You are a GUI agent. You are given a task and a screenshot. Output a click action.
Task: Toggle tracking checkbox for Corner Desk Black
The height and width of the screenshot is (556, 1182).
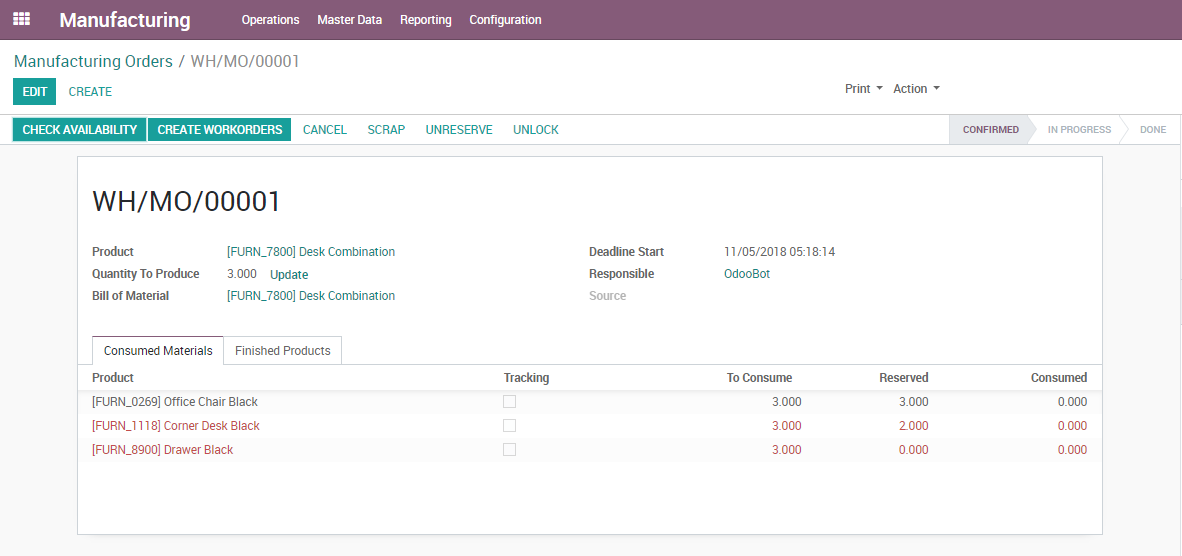pyautogui.click(x=509, y=426)
